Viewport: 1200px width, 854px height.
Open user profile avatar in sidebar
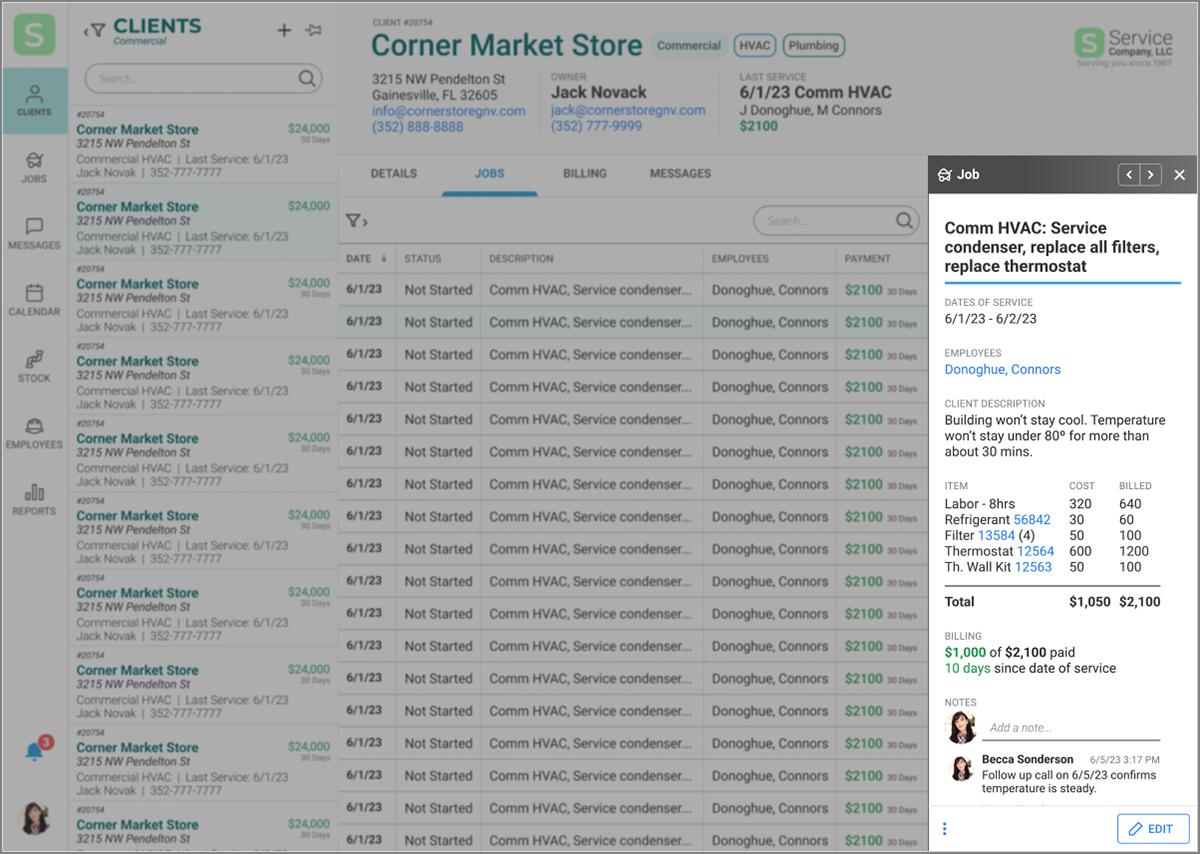click(34, 818)
